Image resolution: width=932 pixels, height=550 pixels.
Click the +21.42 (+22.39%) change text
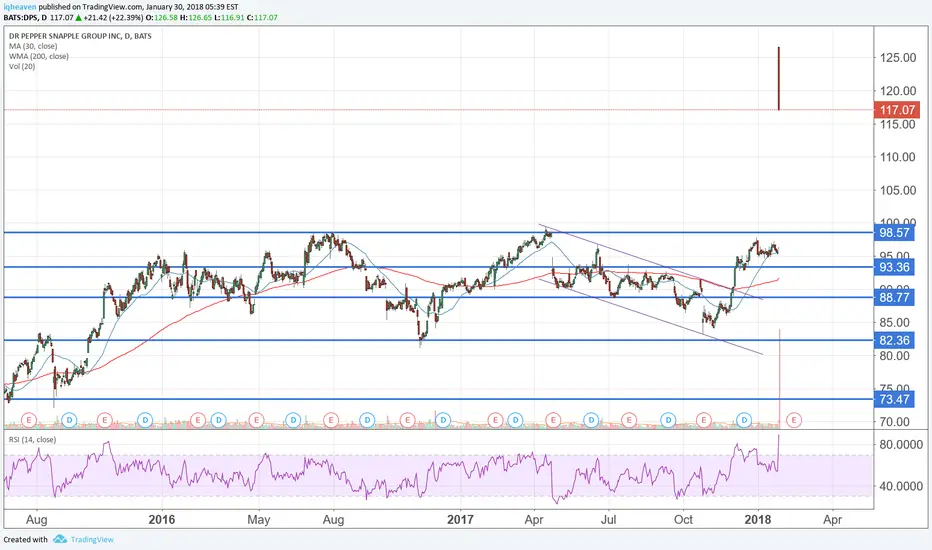[x=114, y=17]
